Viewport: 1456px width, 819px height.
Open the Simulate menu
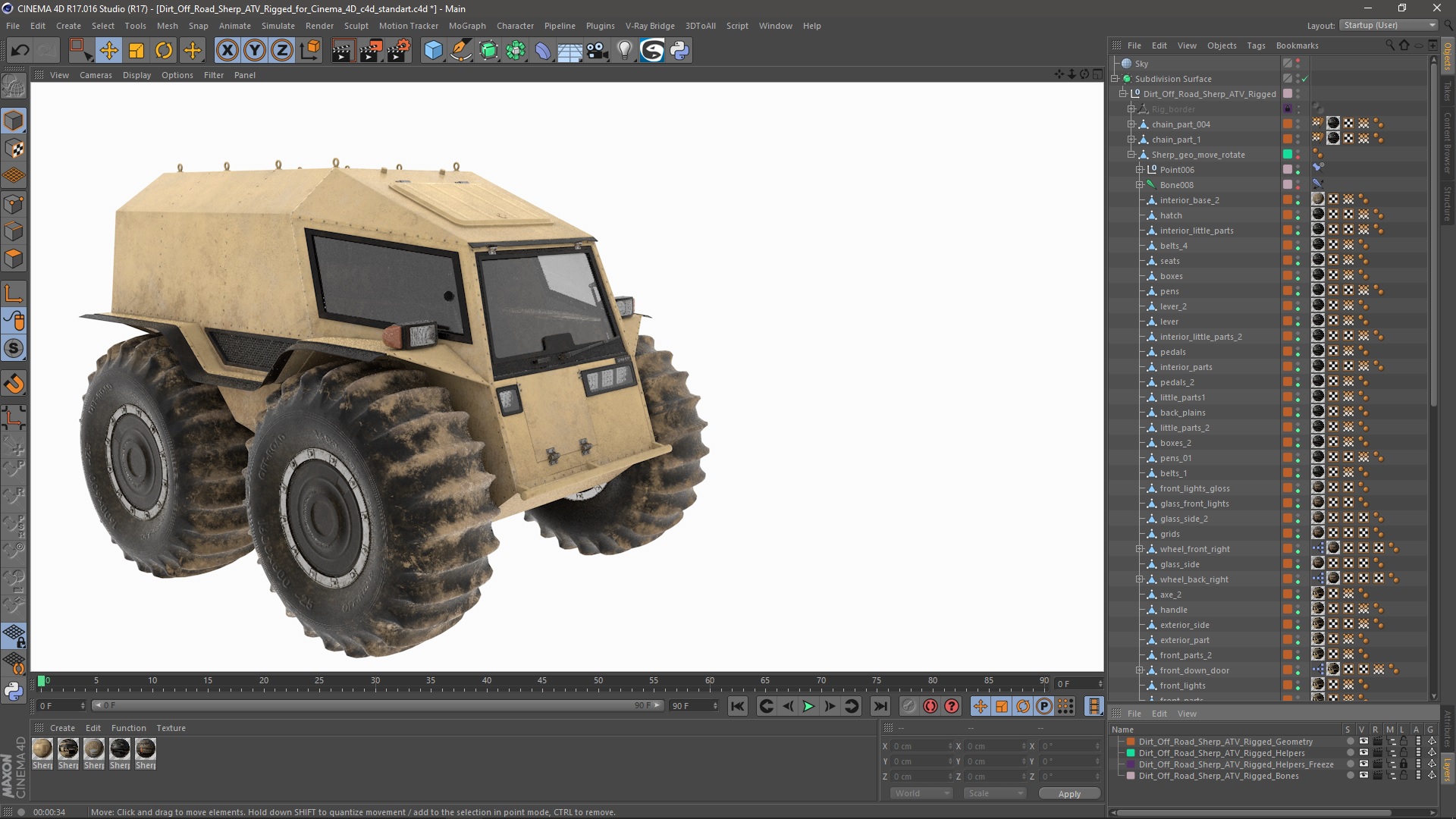coord(278,26)
